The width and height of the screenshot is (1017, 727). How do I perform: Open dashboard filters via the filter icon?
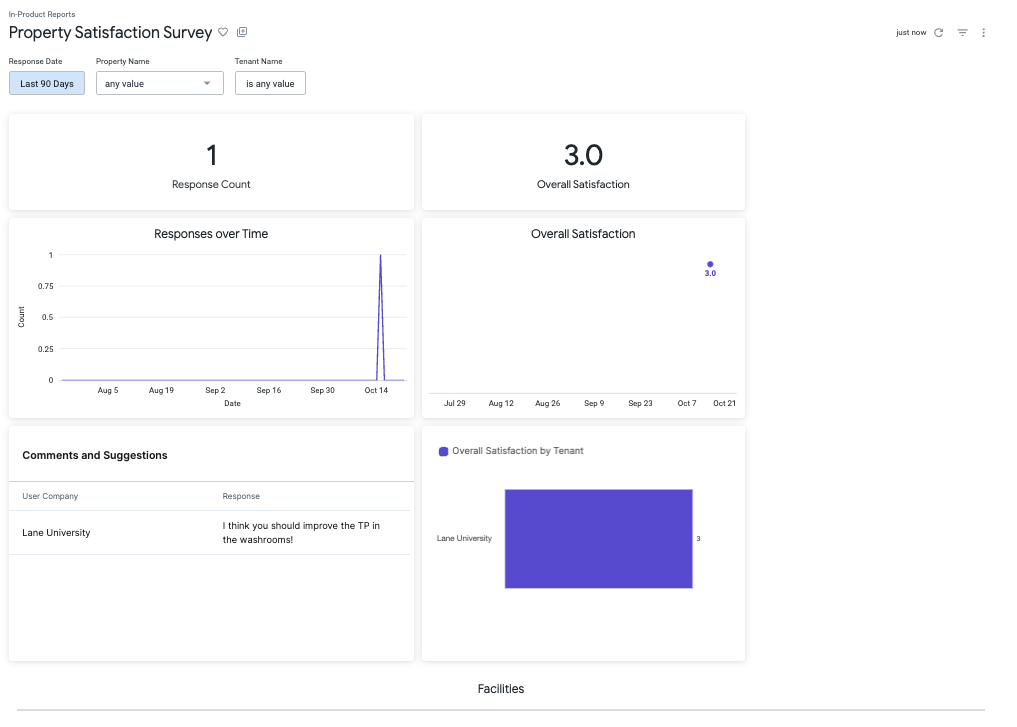tap(961, 32)
